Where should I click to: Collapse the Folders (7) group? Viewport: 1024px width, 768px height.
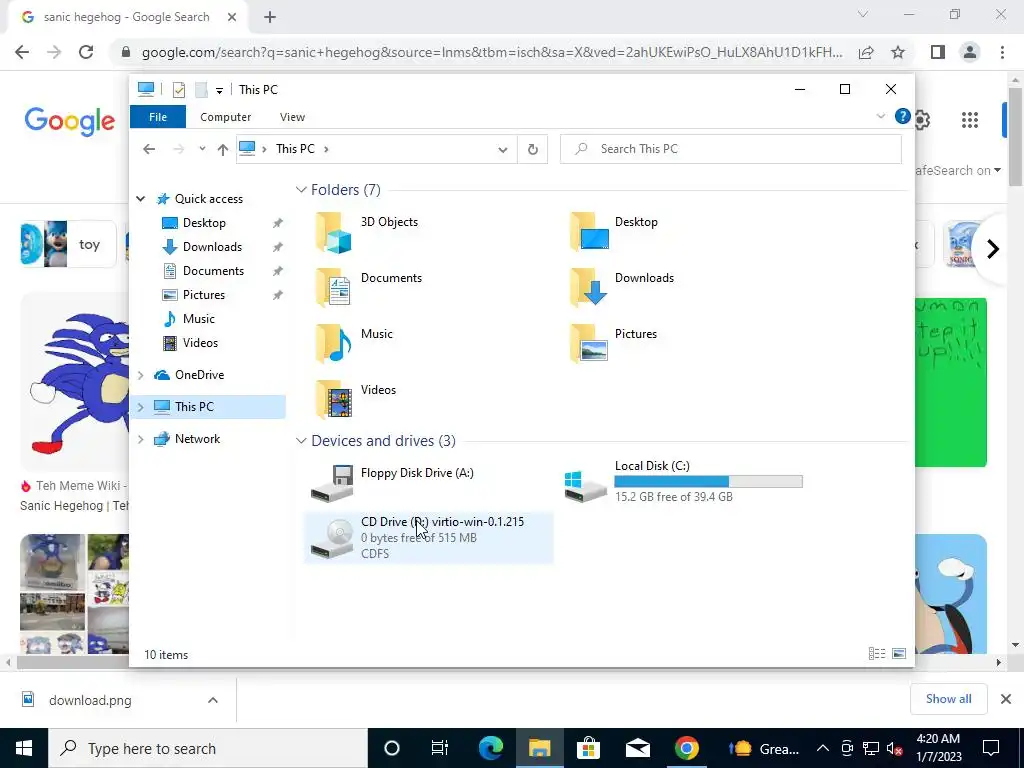pyautogui.click(x=301, y=190)
